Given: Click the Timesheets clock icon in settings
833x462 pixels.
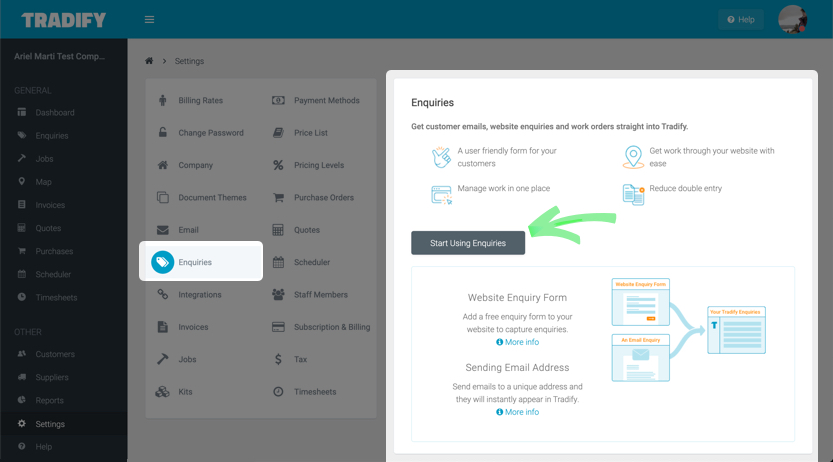Looking at the screenshot, I should pos(278,392).
